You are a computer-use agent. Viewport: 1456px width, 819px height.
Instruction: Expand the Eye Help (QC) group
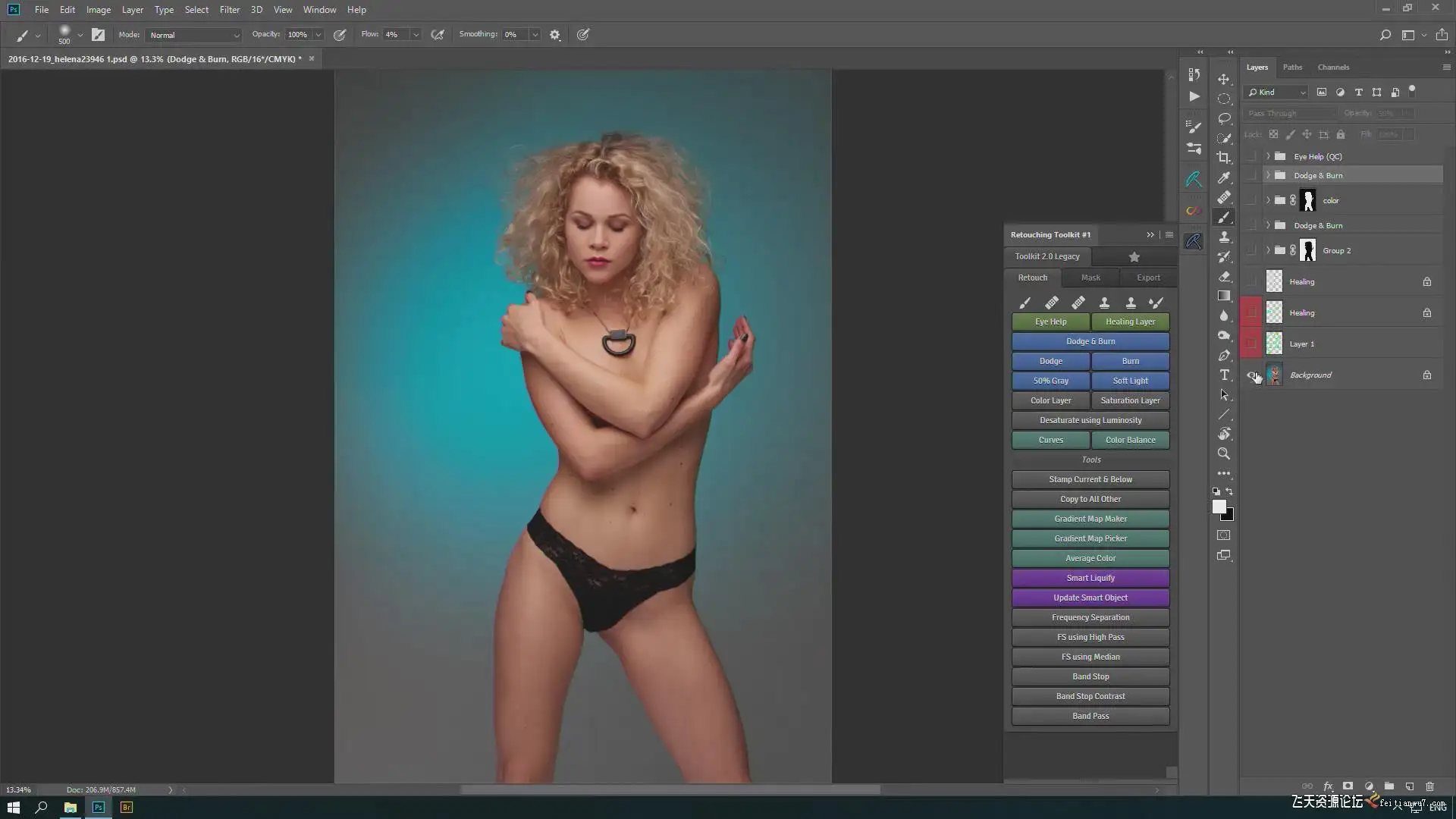(1268, 156)
